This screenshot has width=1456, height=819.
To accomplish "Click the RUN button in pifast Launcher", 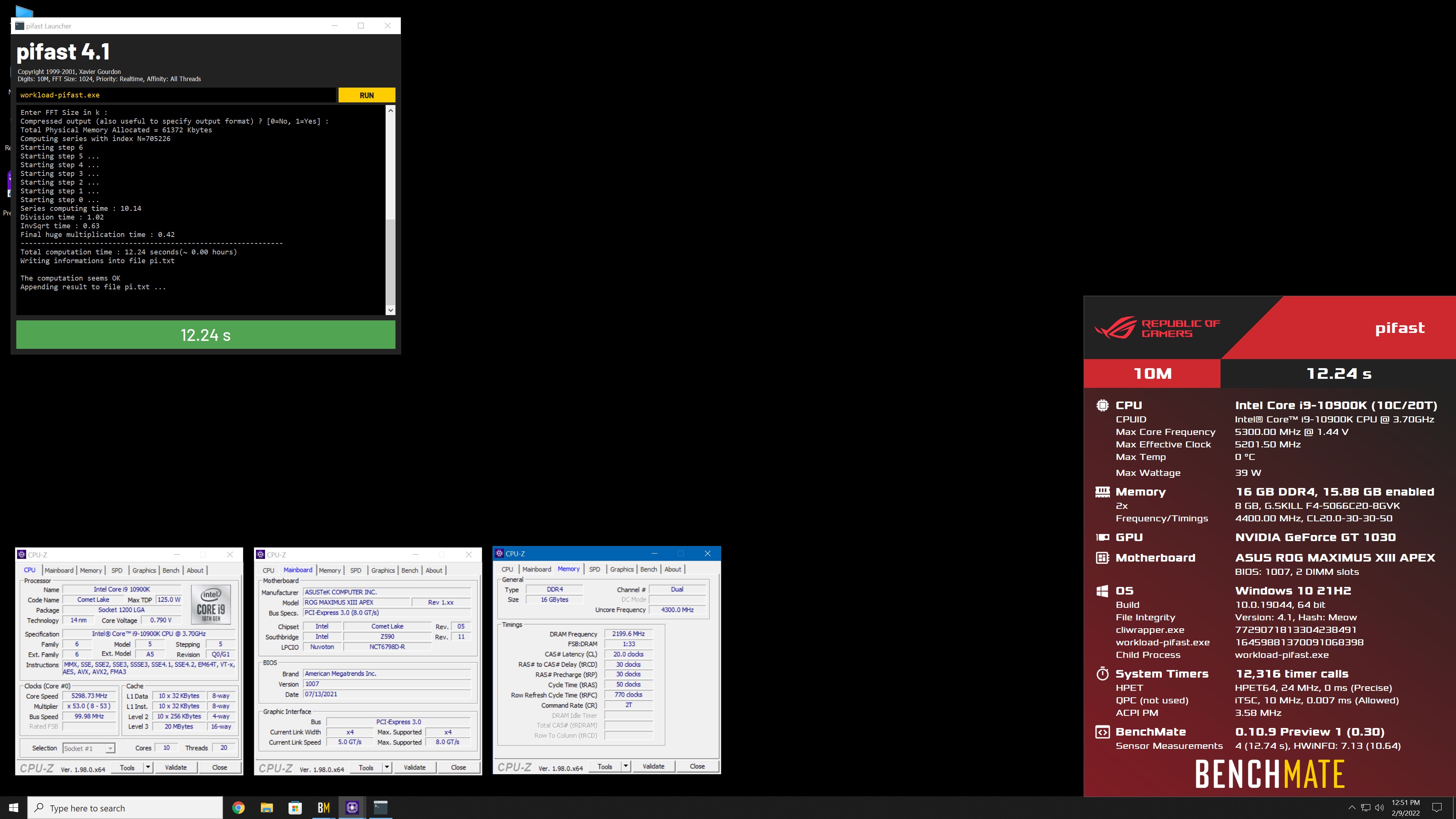I will 366,95.
